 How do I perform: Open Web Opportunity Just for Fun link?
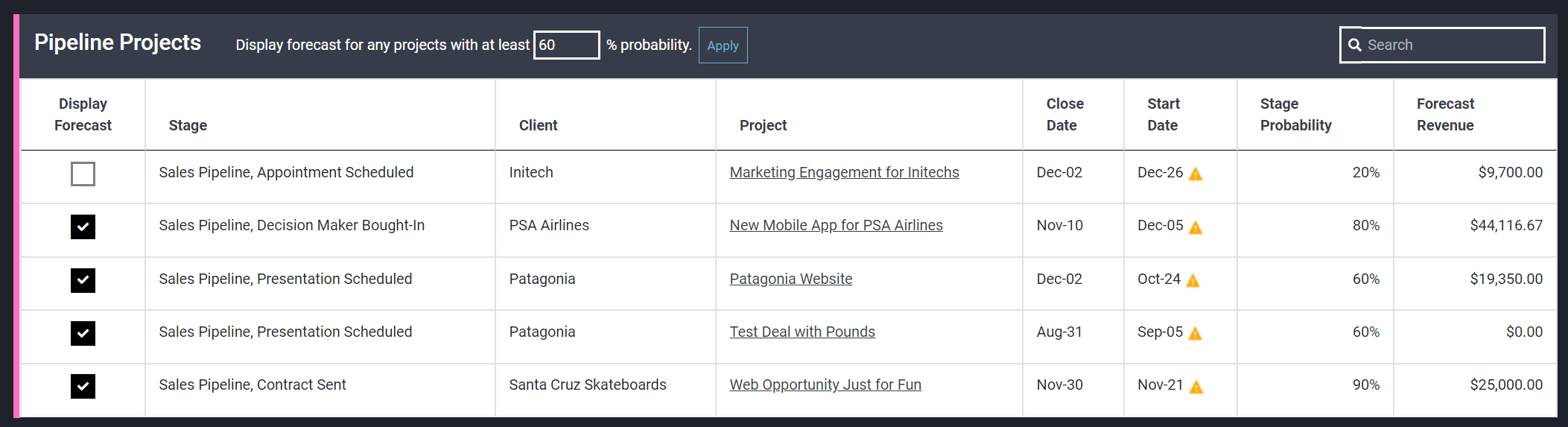(x=825, y=385)
